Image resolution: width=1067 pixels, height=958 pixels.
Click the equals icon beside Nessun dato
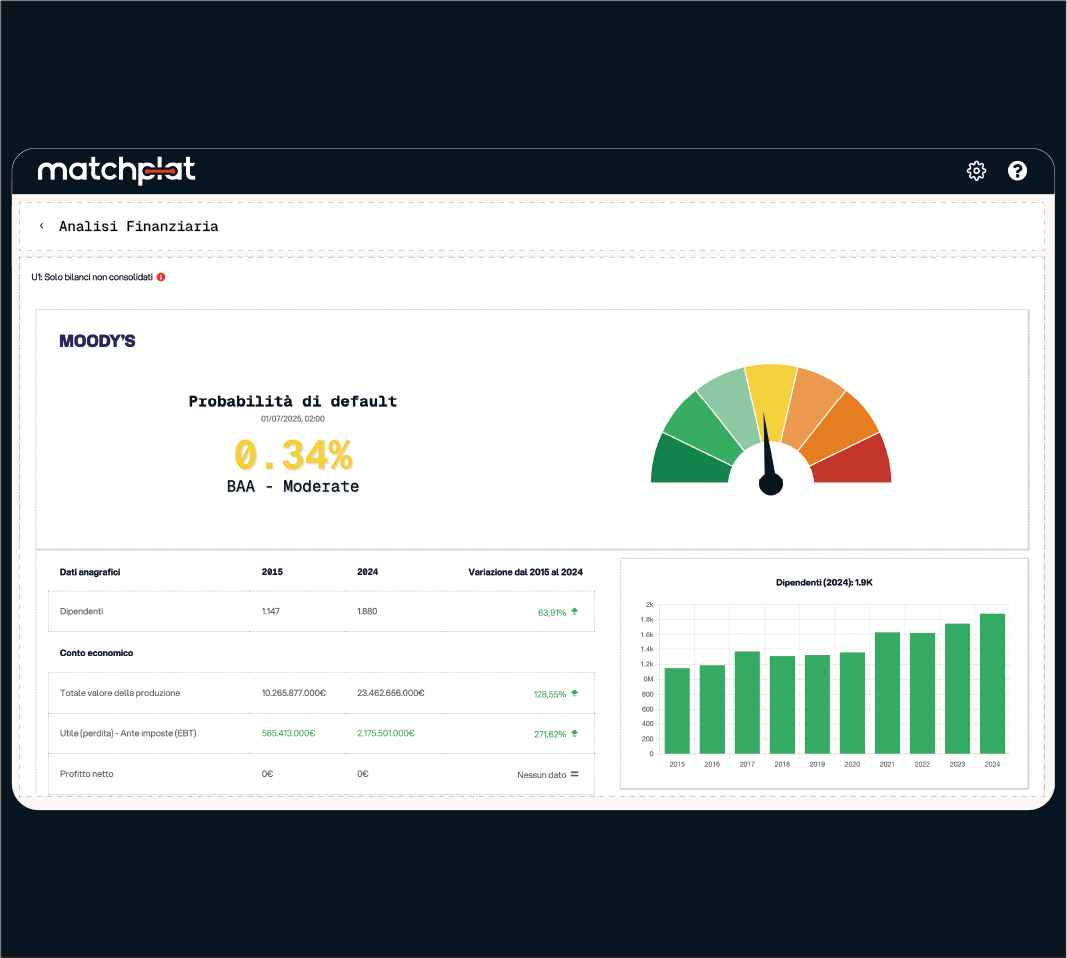tap(575, 774)
